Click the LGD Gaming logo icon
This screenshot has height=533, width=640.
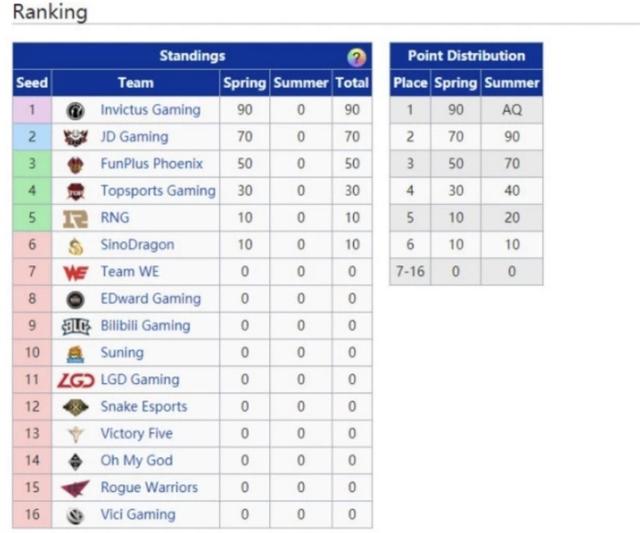(x=76, y=380)
